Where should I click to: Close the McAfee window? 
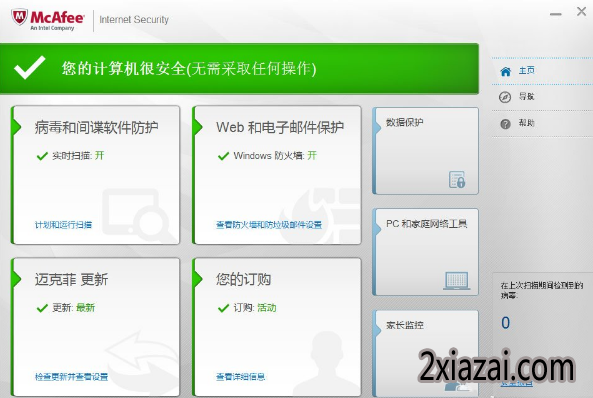pos(582,12)
